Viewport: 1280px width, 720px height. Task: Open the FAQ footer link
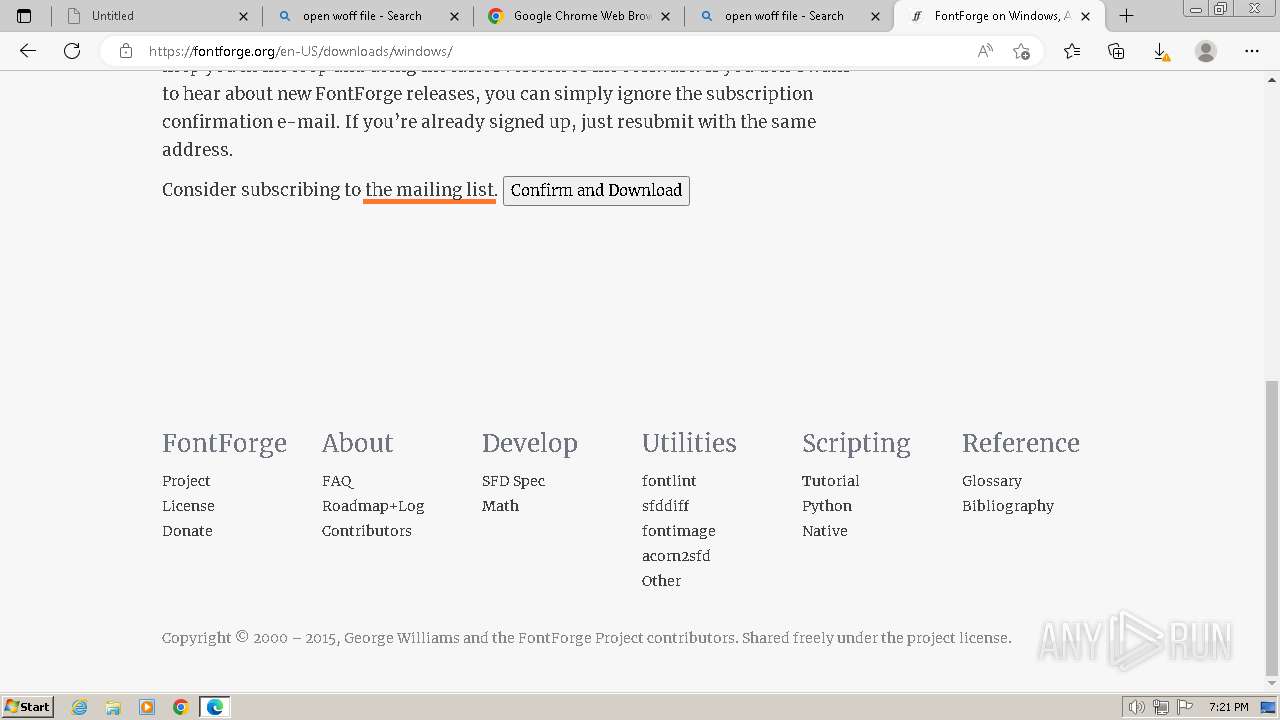click(x=337, y=481)
